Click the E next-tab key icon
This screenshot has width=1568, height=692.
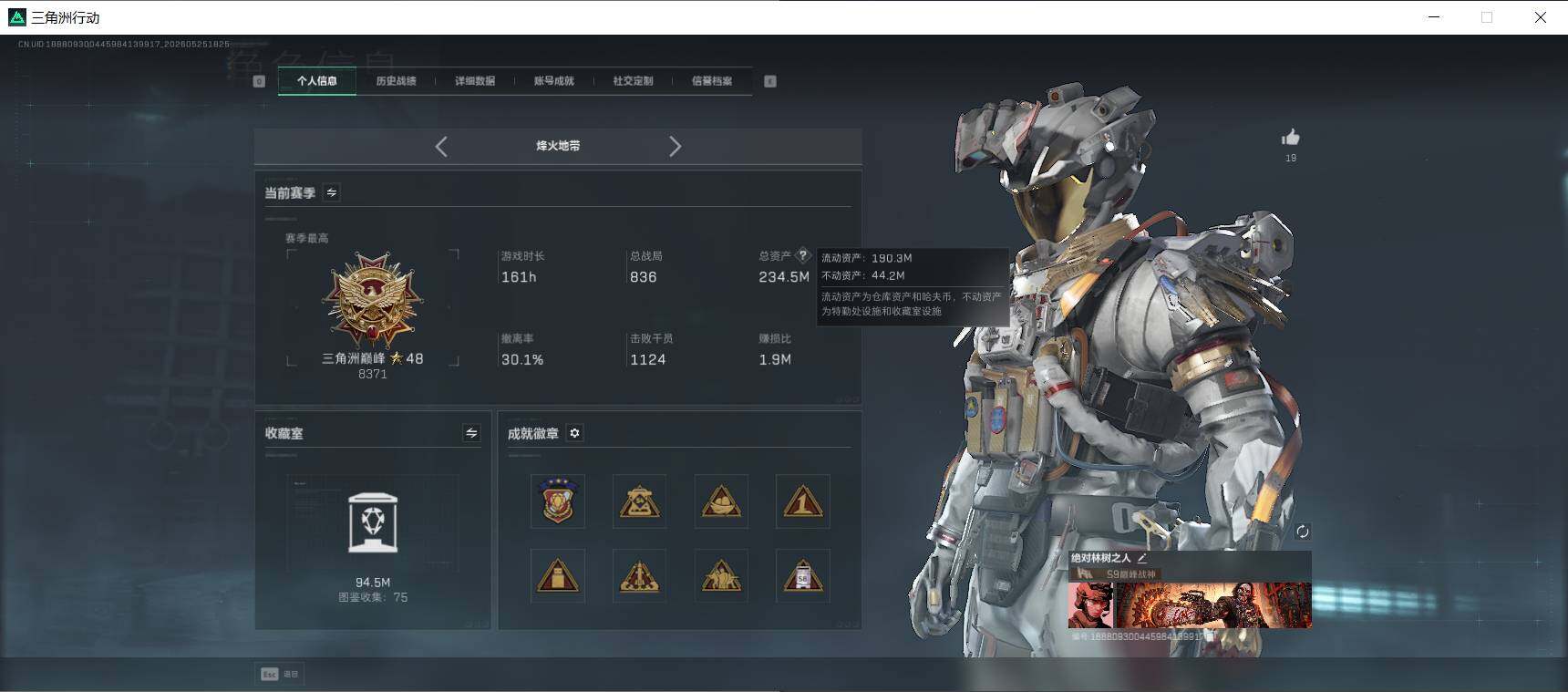(x=770, y=81)
